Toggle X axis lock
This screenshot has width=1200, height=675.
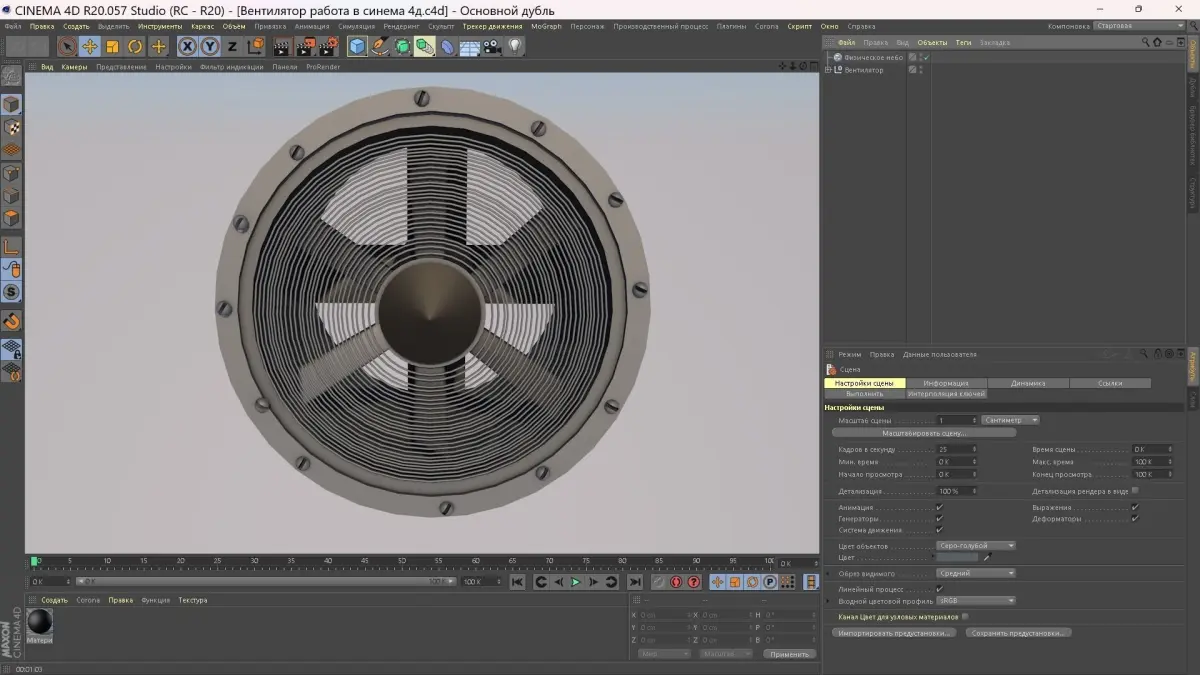pos(187,46)
